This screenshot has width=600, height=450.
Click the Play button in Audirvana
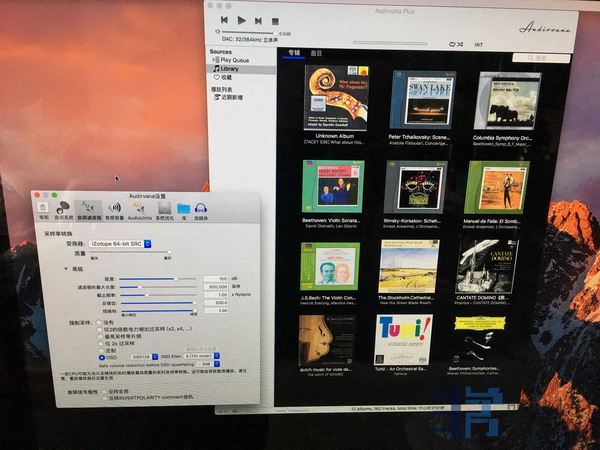241,20
